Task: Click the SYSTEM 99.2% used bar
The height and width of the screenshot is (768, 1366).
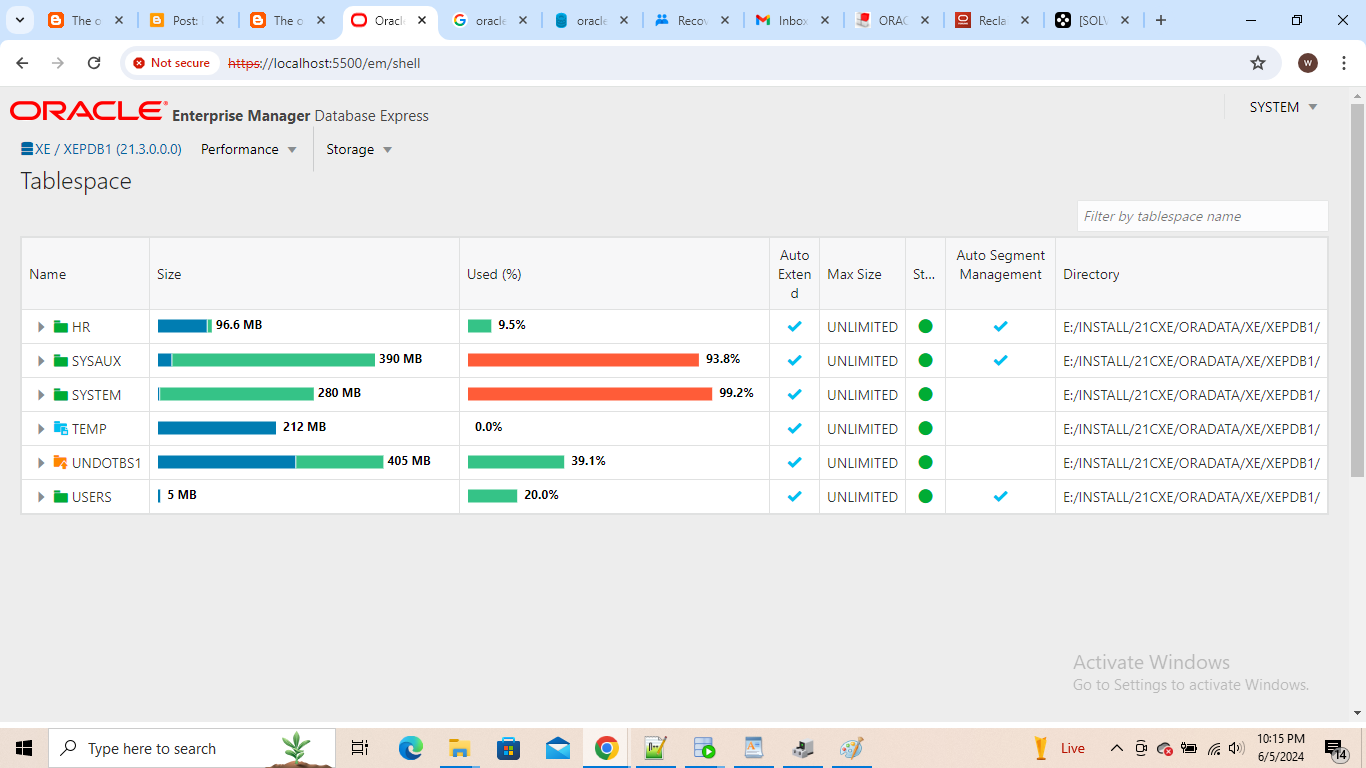Action: (x=590, y=394)
